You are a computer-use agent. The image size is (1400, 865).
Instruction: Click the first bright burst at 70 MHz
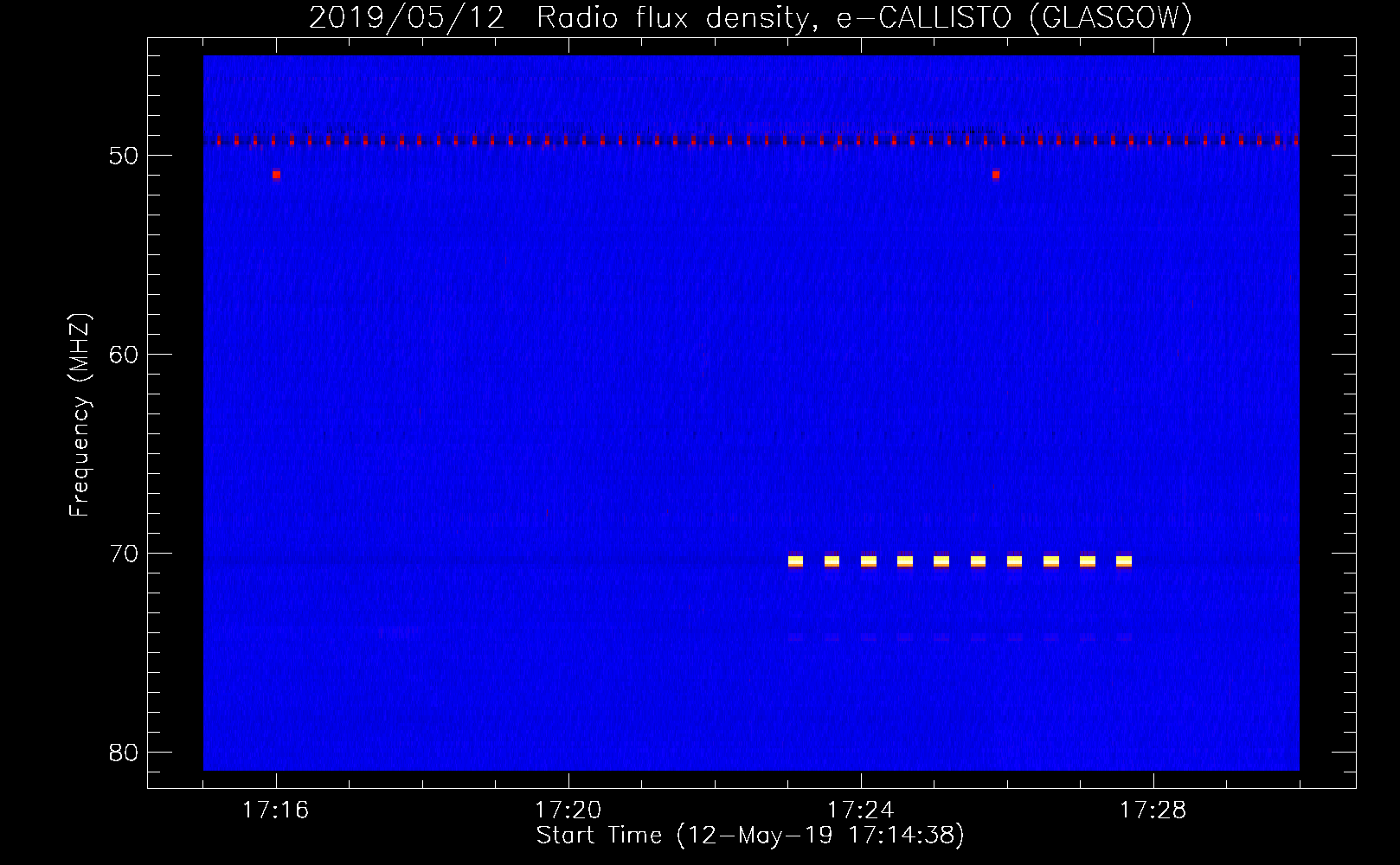795,561
